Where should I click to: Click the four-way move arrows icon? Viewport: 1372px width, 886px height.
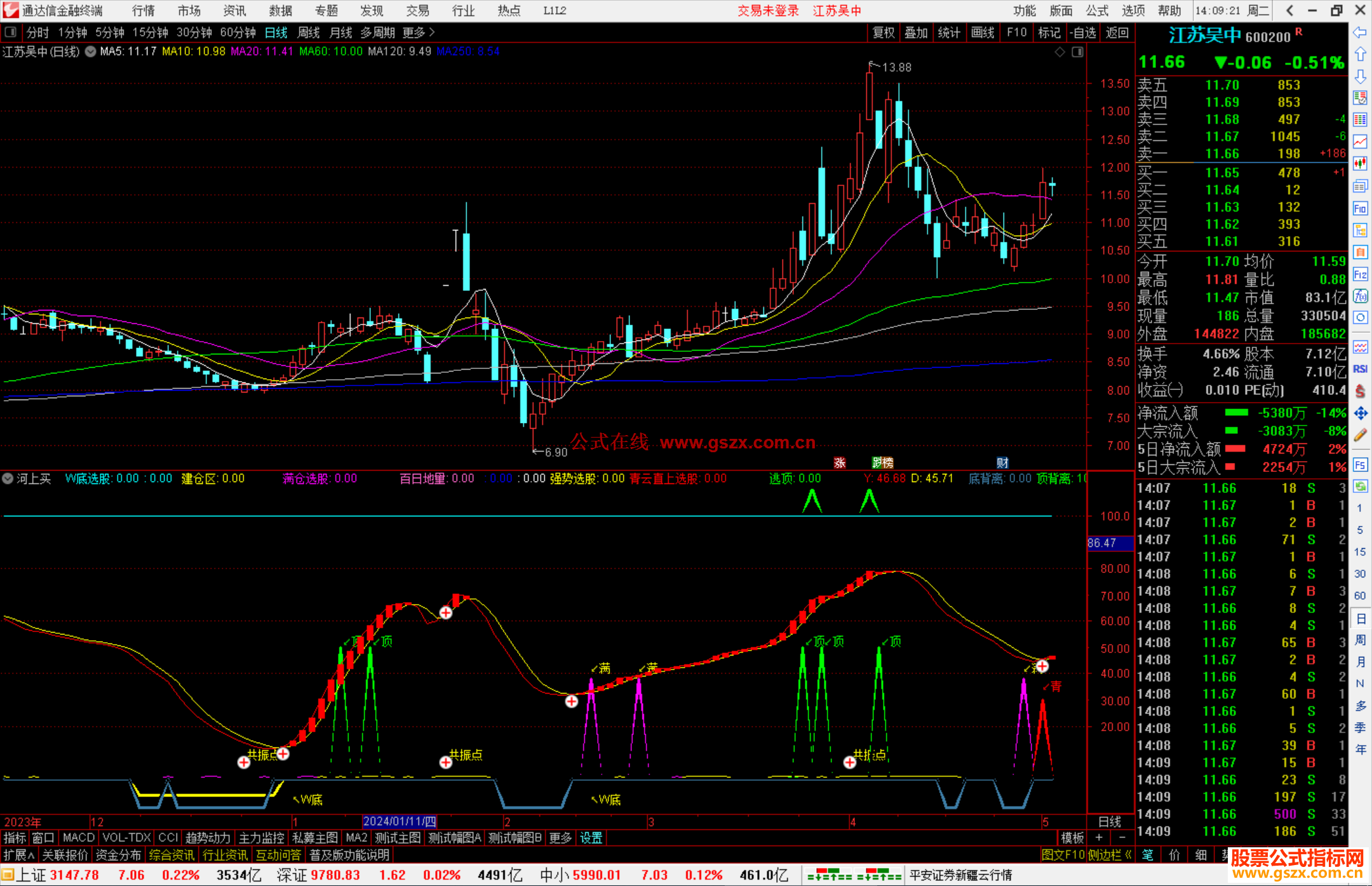[1360, 413]
